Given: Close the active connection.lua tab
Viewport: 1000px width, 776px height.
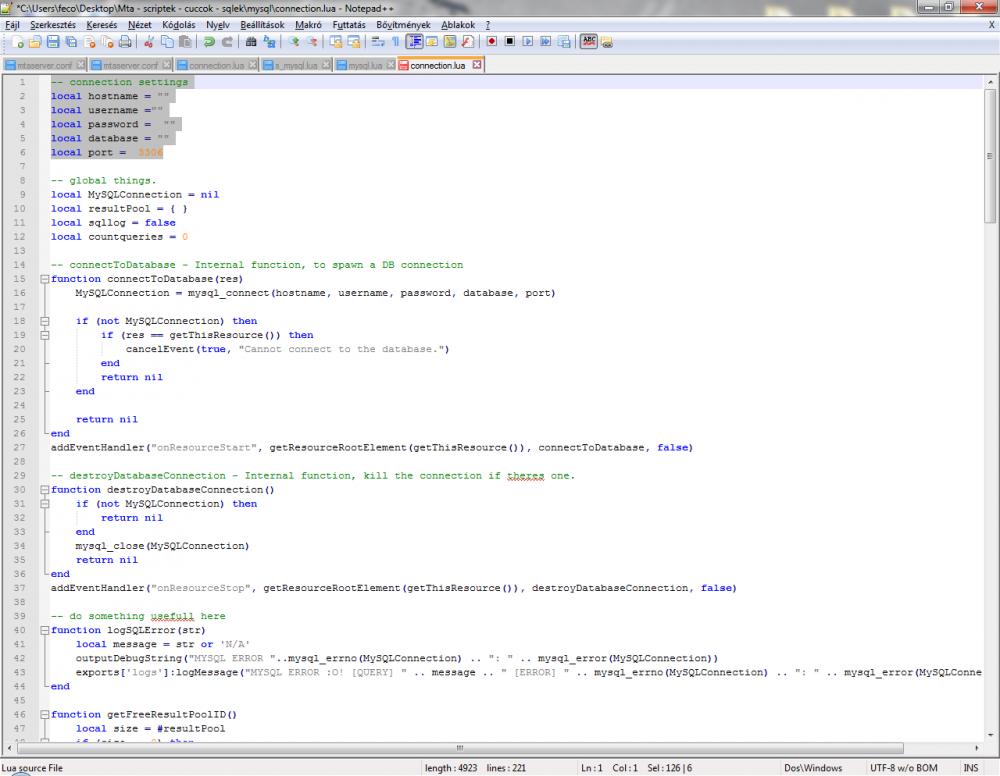Looking at the screenshot, I should (x=477, y=65).
